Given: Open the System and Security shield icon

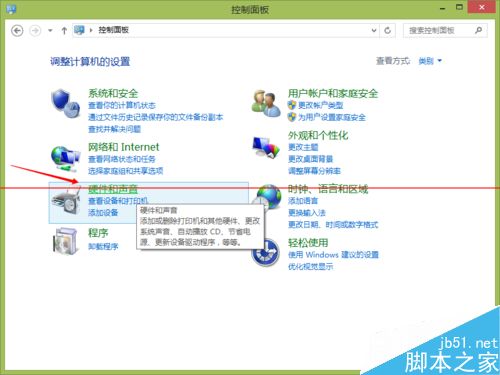Looking at the screenshot, I should point(65,103).
